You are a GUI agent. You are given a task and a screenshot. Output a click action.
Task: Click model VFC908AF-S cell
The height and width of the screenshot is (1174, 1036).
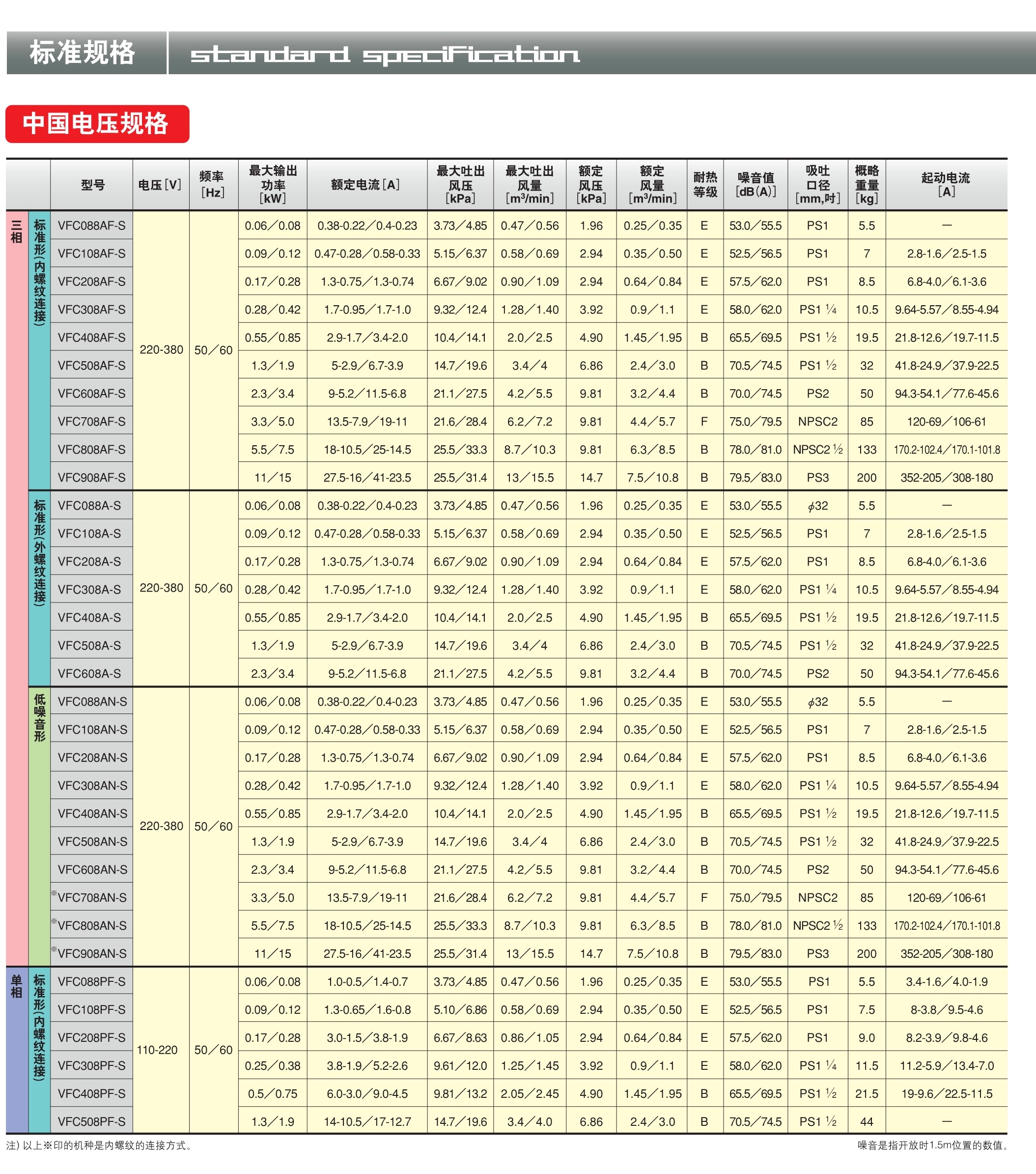click(x=91, y=477)
